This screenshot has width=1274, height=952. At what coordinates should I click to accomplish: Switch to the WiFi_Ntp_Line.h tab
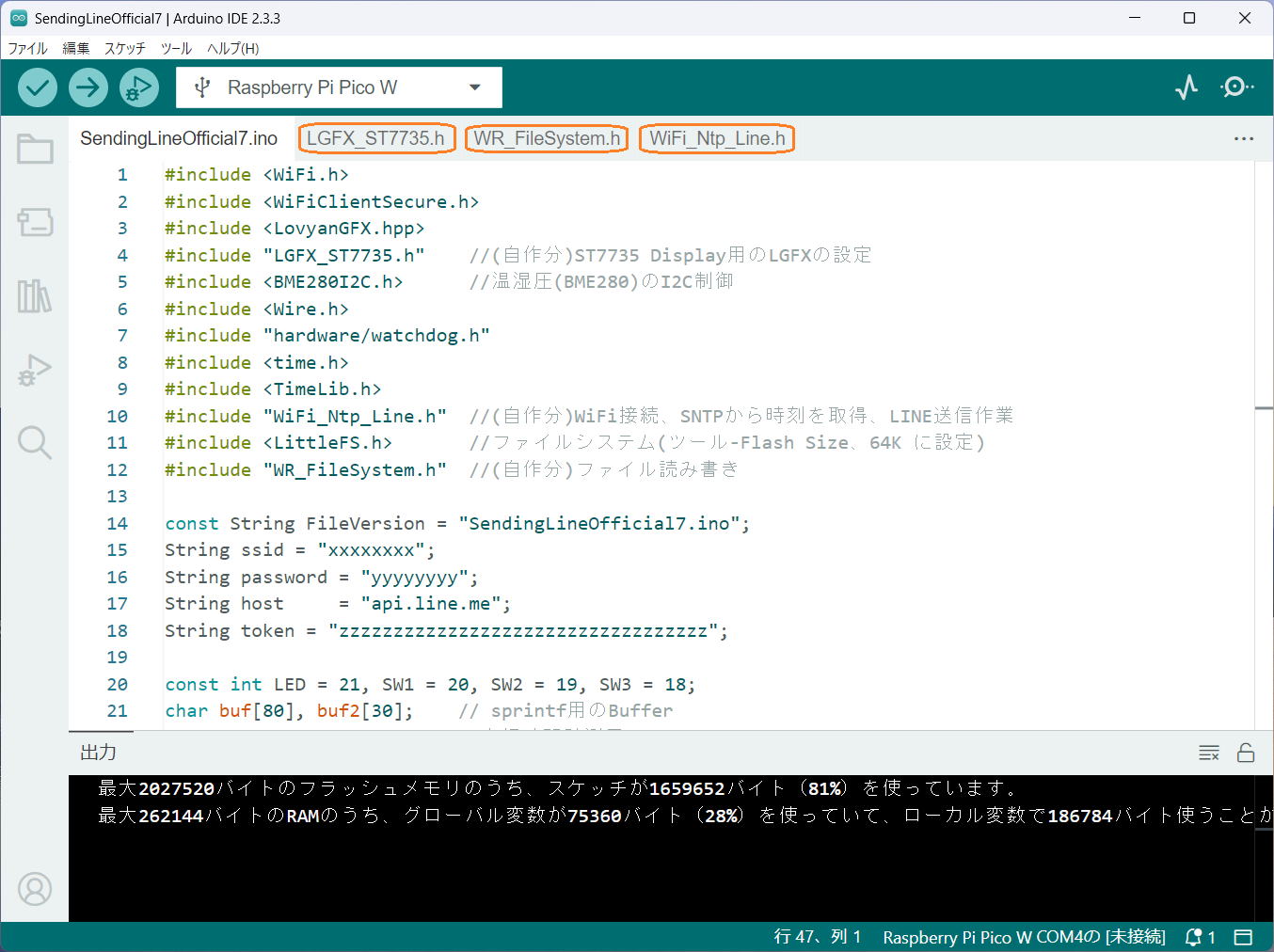(x=717, y=138)
